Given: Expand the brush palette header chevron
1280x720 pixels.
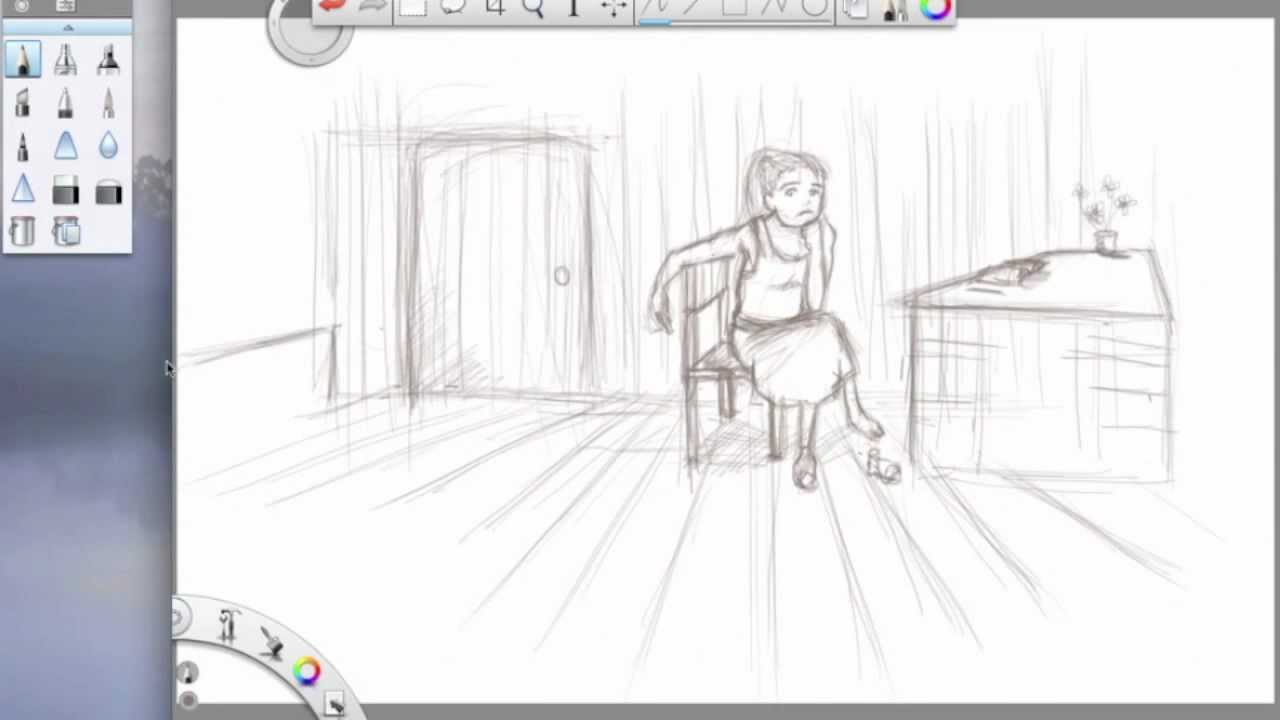Looking at the screenshot, I should tap(65, 25).
